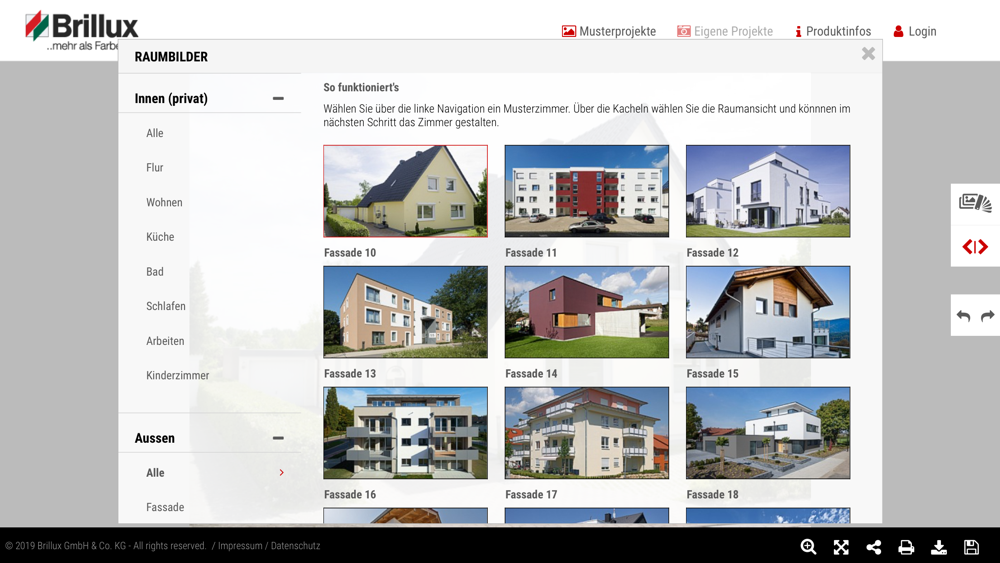Choose the Fassade 10 yellow house thumbnail
The height and width of the screenshot is (563, 1000).
point(406,191)
